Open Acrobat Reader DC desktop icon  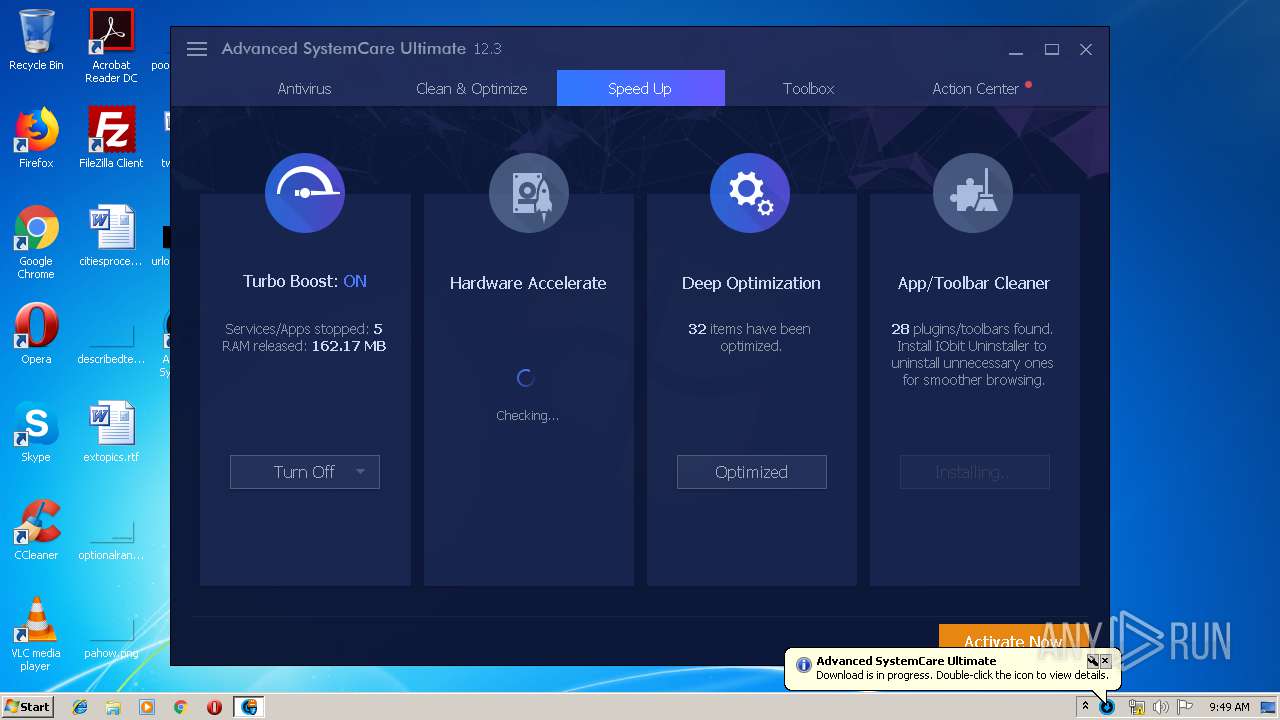coord(111,46)
